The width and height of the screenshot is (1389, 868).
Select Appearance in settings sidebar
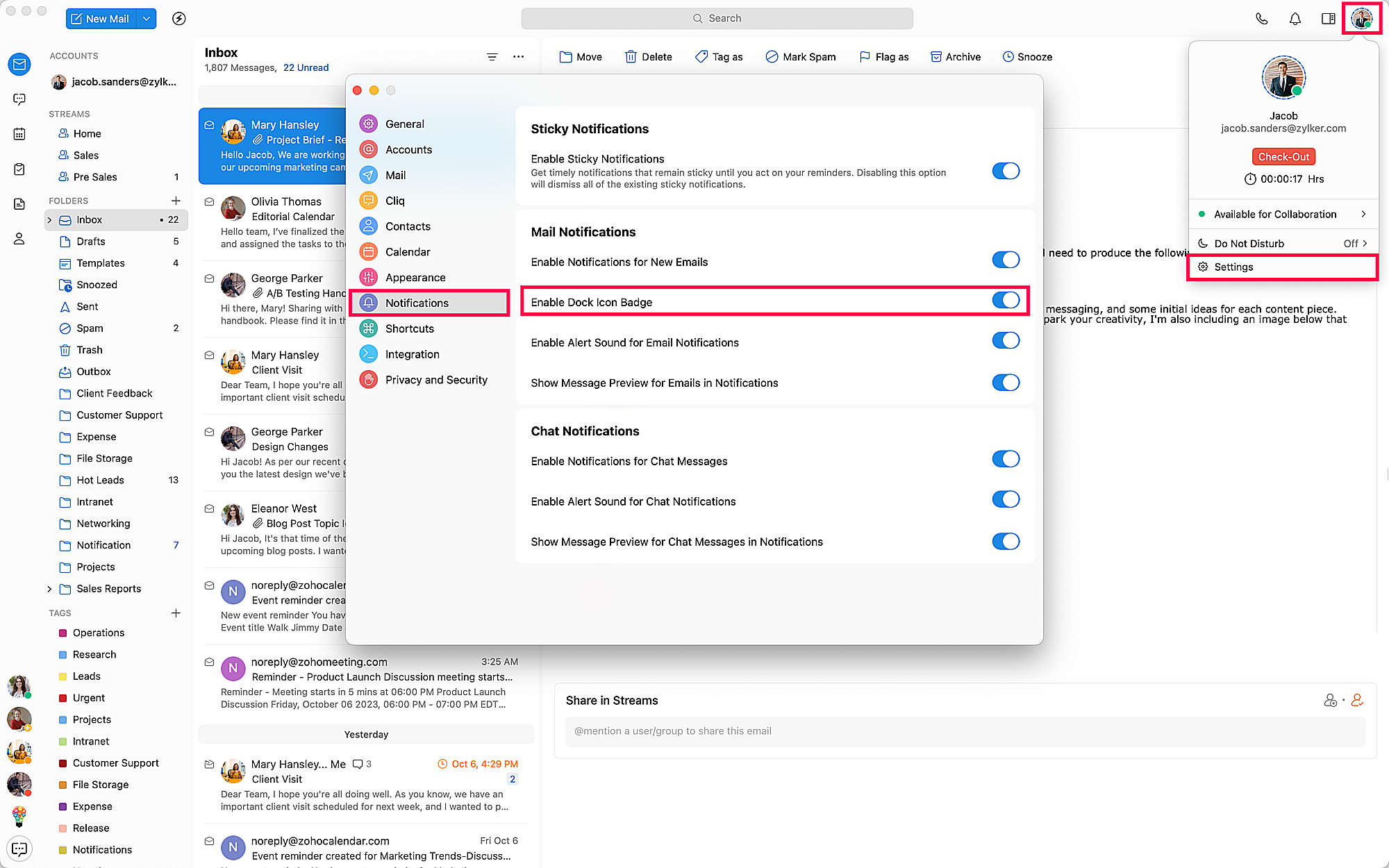[415, 278]
